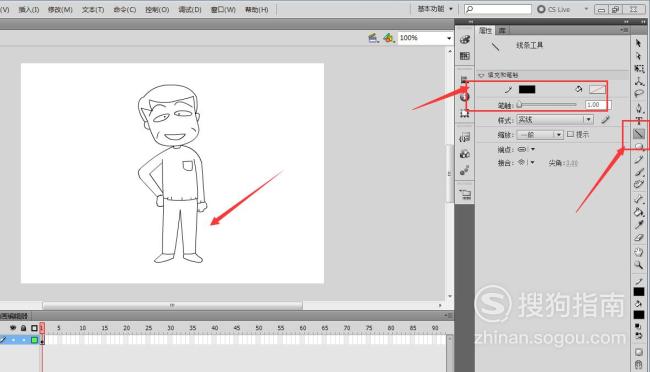The height and width of the screenshot is (372, 650).
Task: Select the Deco tool
Action: 639,184
